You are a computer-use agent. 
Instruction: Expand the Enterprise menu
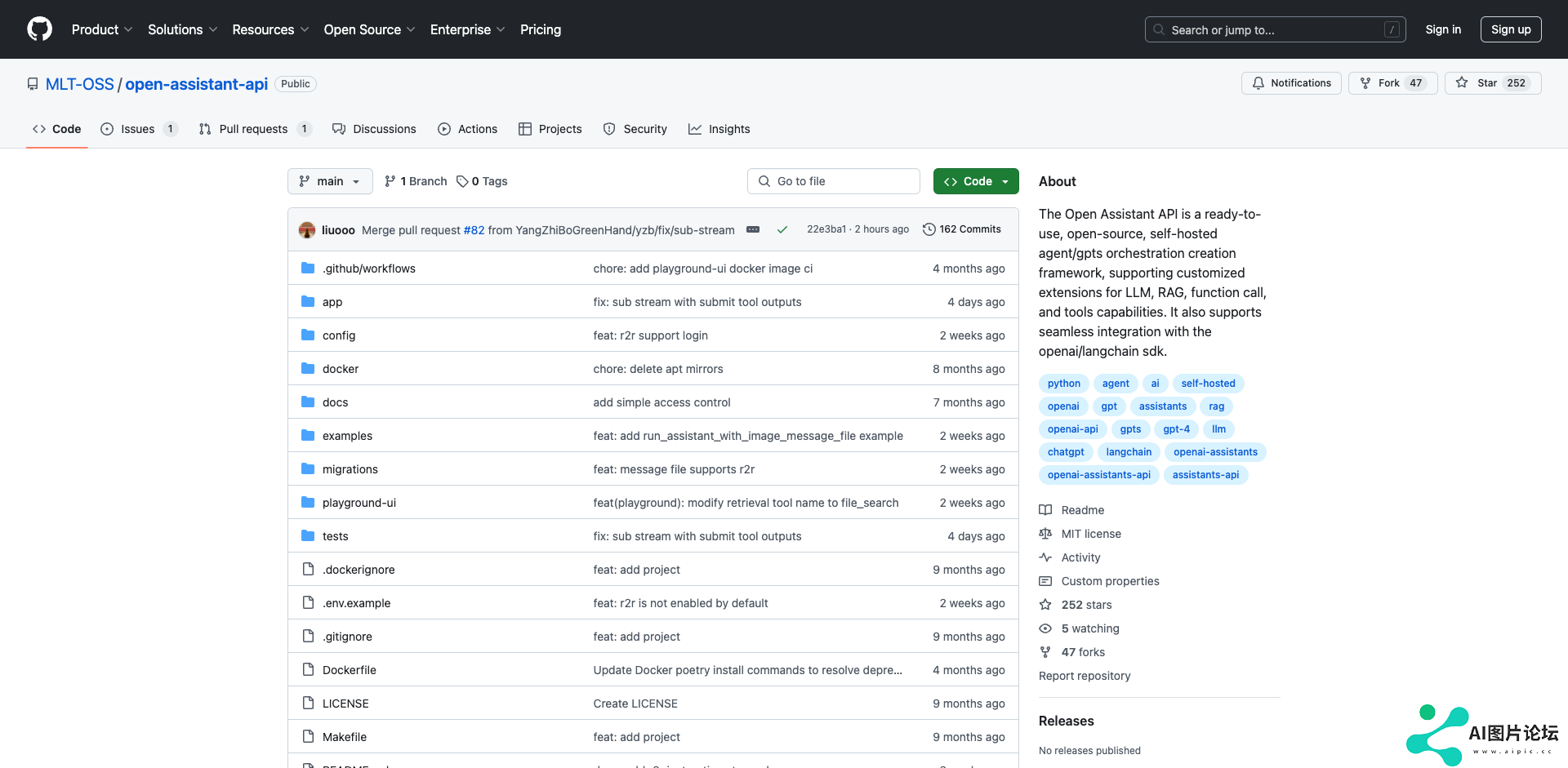click(468, 29)
